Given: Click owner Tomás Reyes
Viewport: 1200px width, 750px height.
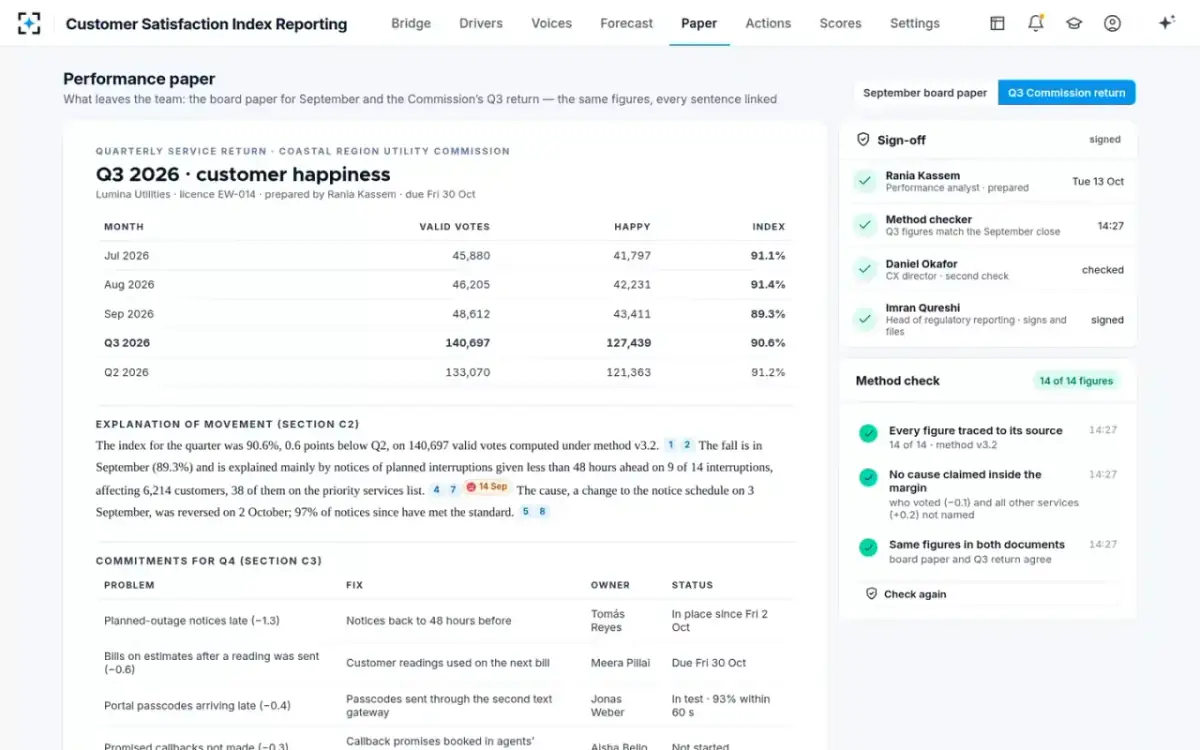Looking at the screenshot, I should pyautogui.click(x=607, y=621).
